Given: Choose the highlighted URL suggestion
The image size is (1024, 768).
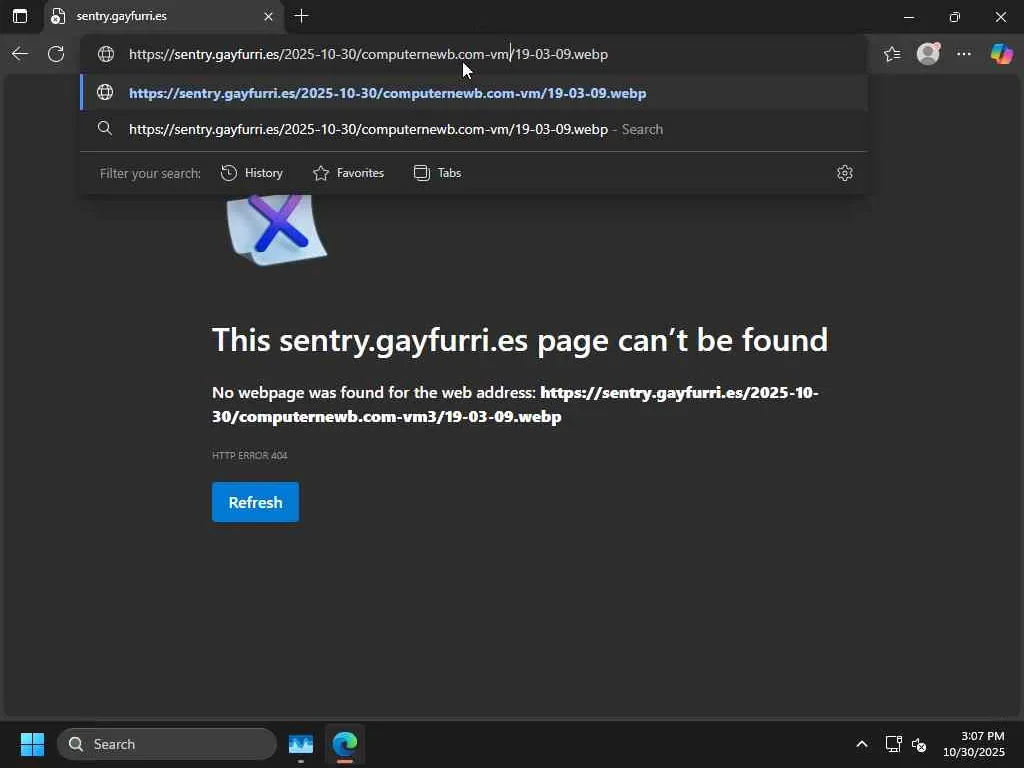Looking at the screenshot, I should click(474, 93).
